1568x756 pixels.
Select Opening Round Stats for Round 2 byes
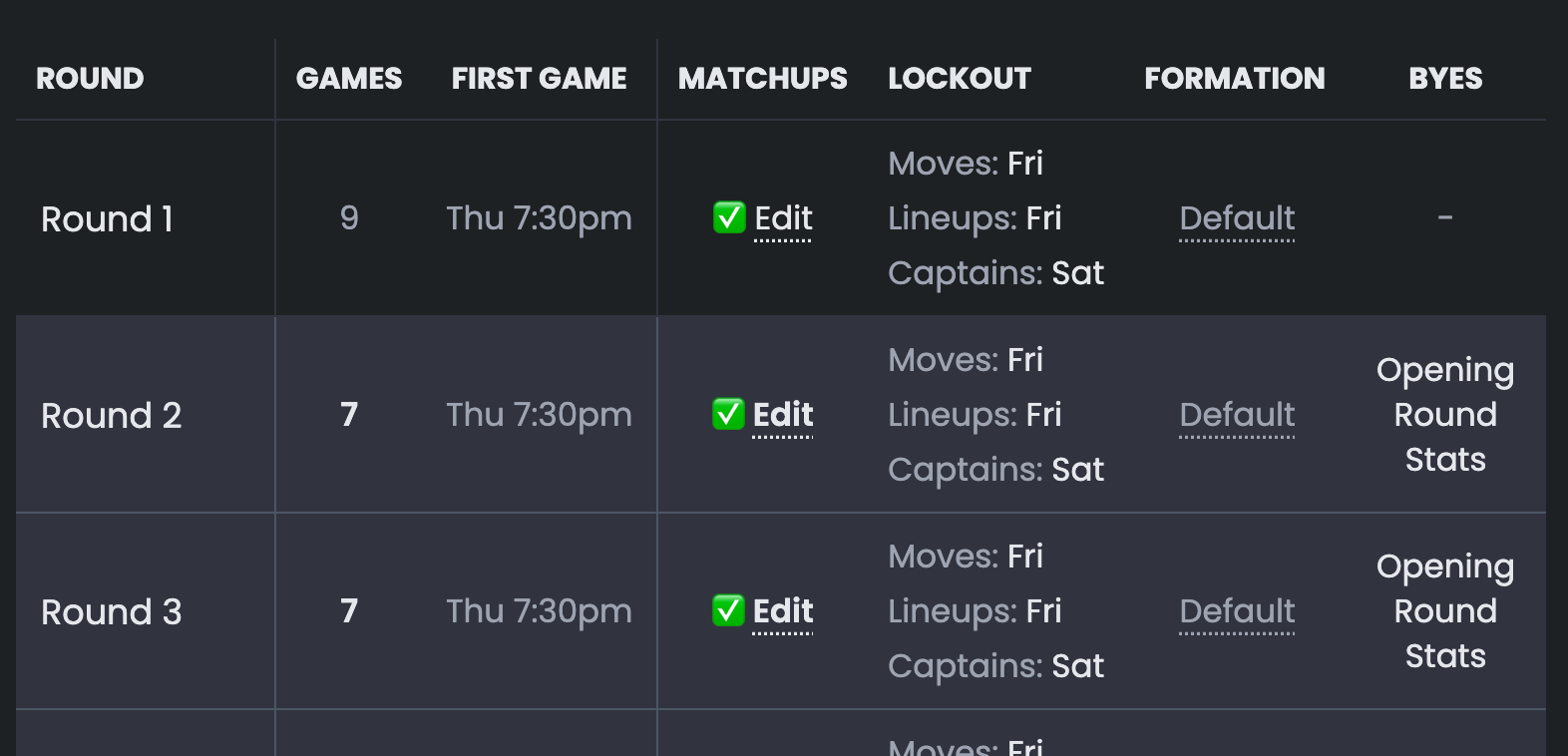(x=1445, y=414)
